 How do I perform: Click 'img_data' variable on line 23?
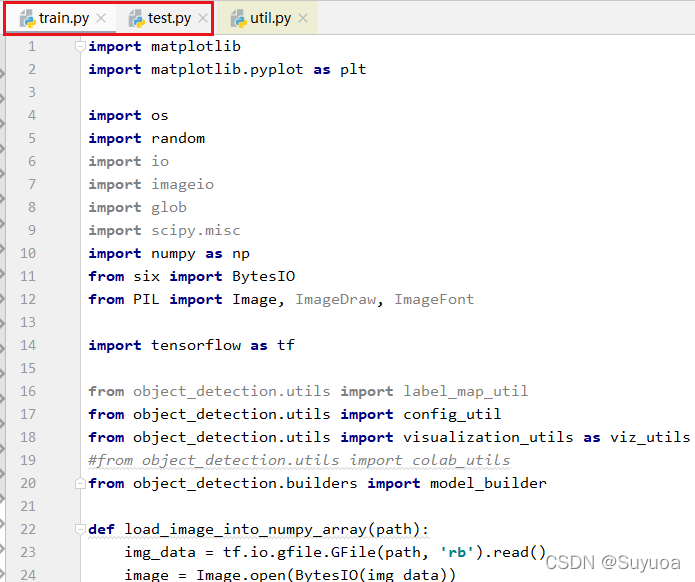(x=160, y=552)
